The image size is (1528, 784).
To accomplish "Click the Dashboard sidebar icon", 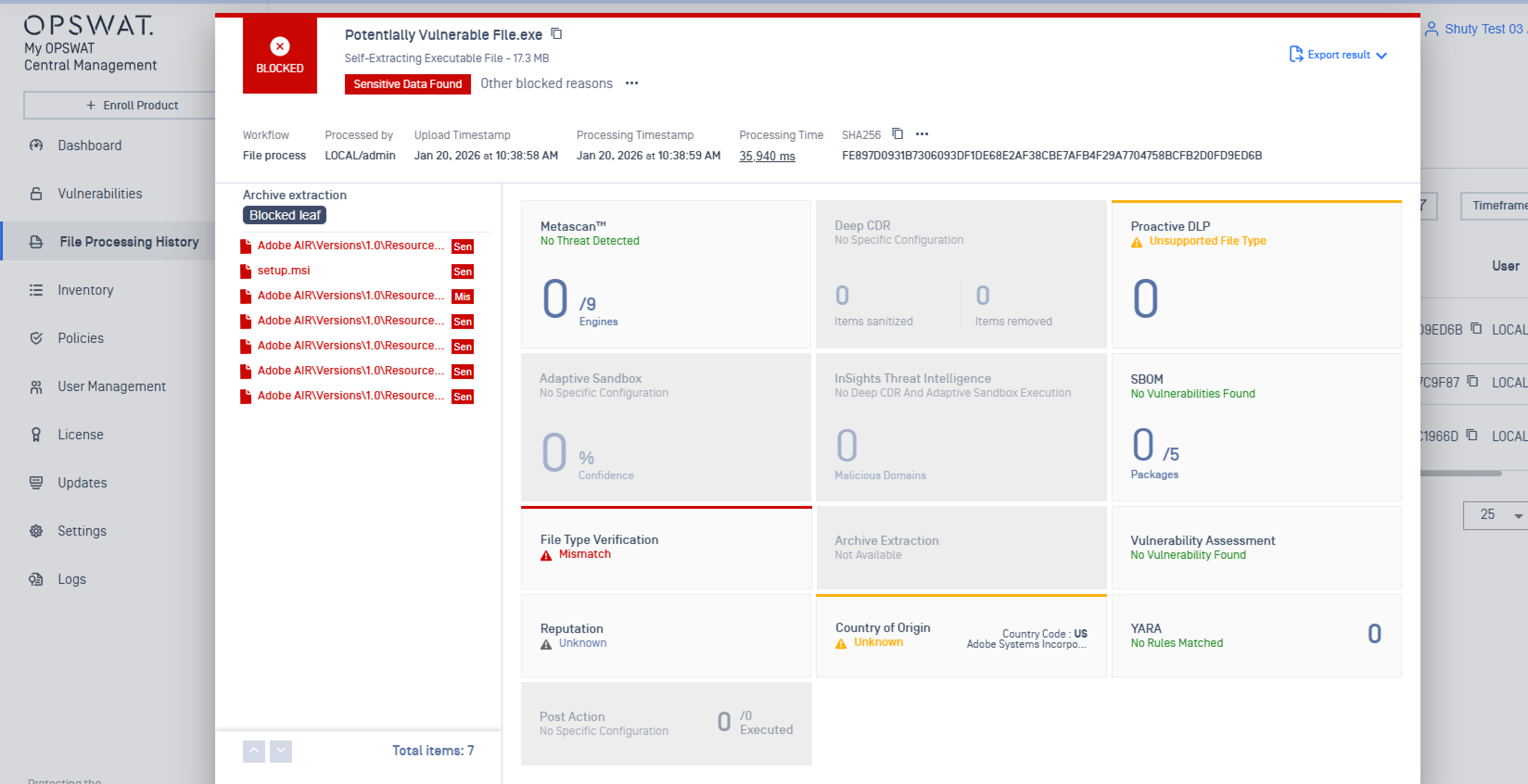I will point(36,145).
